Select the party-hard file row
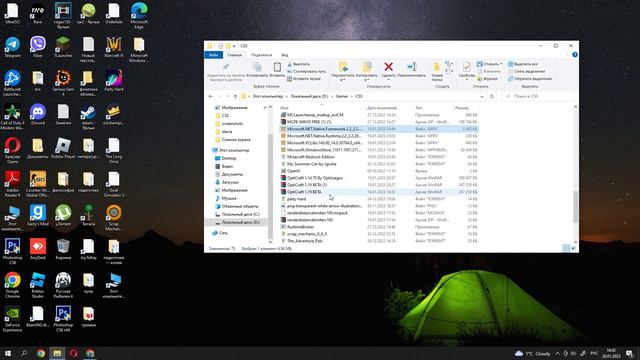The height and width of the screenshot is (360, 640). point(378,199)
